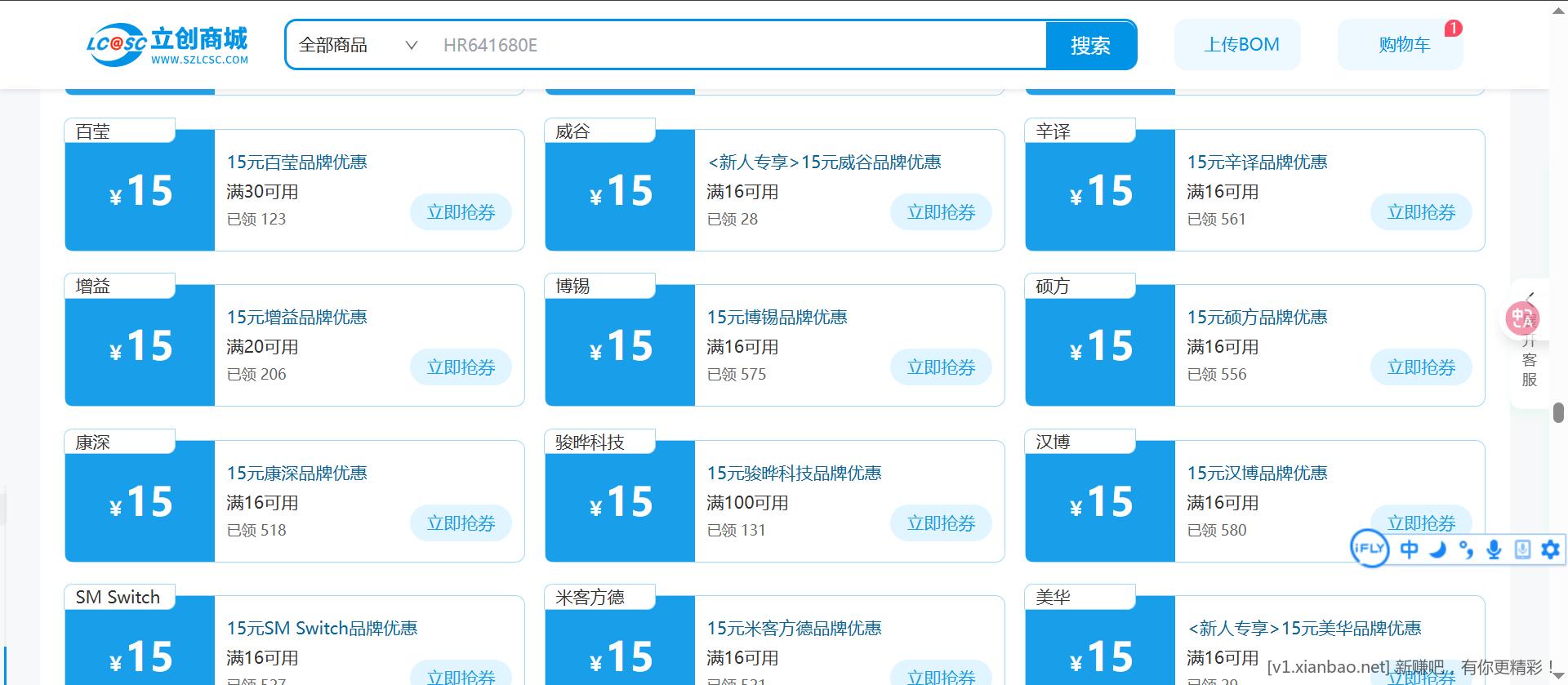
Task: Open the <新人专享>15元威谷品牌优惠 title
Action: pos(824,162)
